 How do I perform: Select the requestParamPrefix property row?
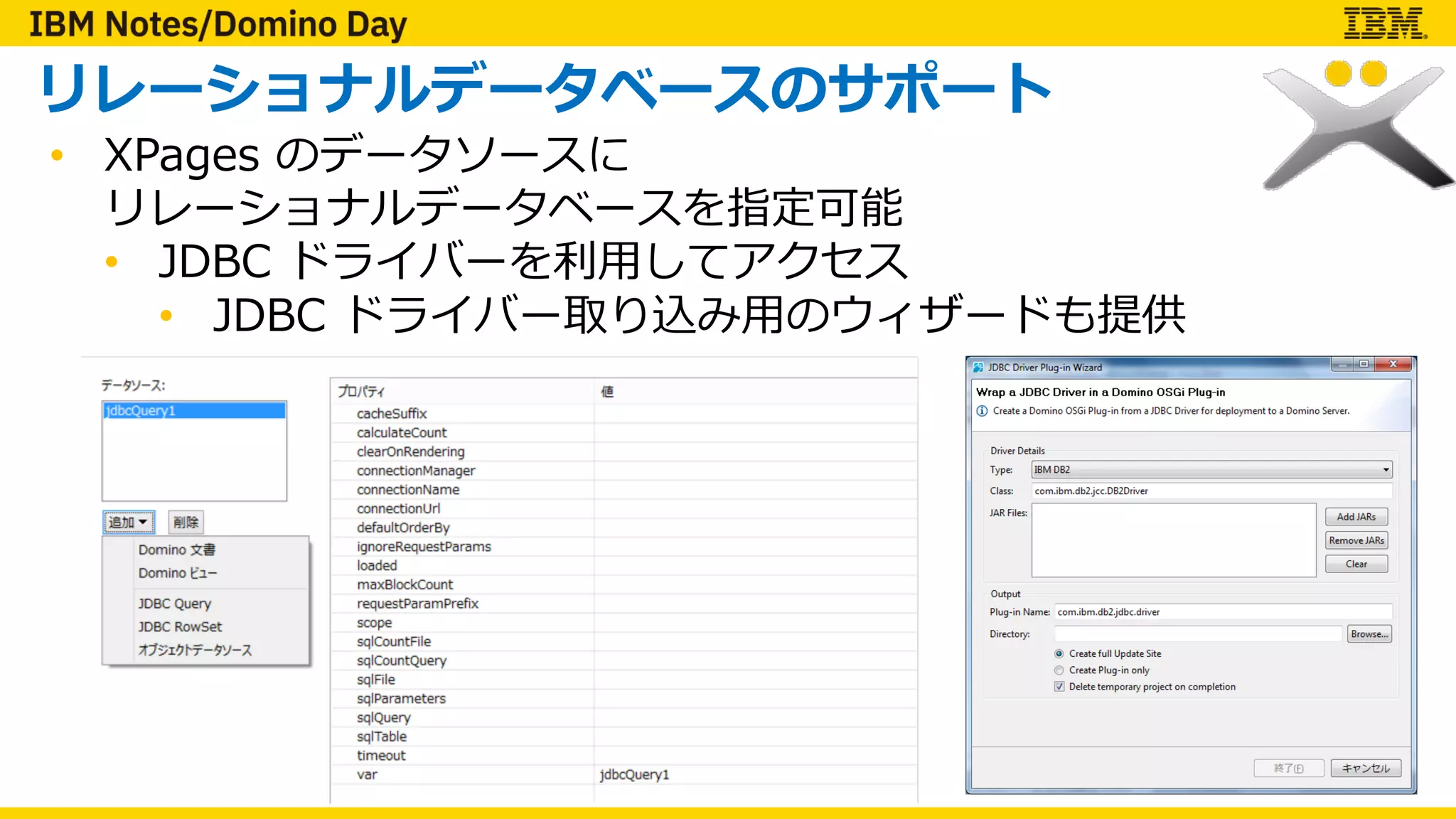624,604
